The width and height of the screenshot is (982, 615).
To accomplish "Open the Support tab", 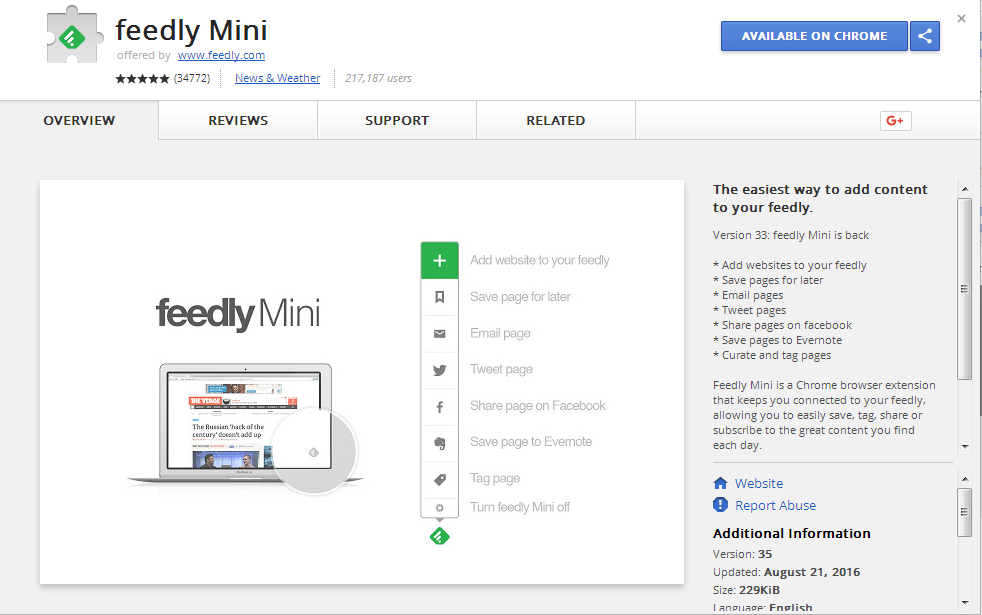I will click(x=397, y=121).
